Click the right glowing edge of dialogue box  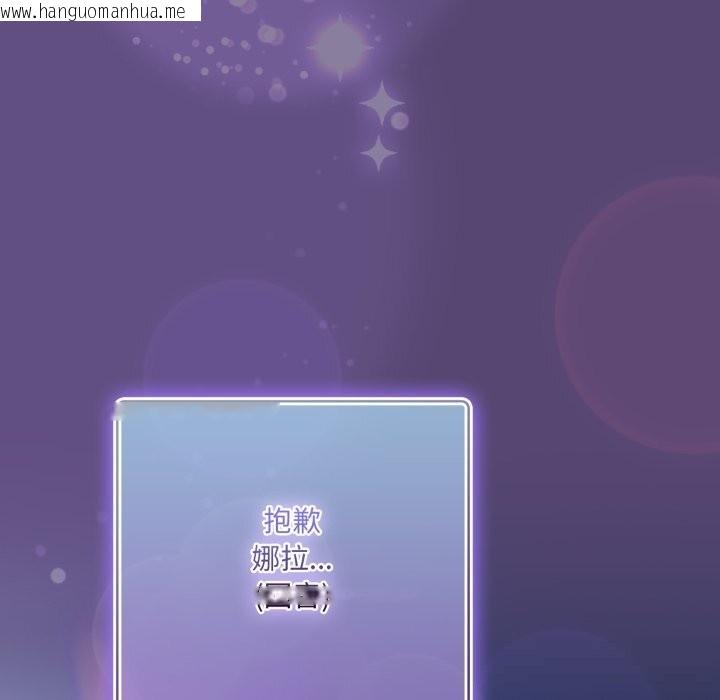coord(469,550)
